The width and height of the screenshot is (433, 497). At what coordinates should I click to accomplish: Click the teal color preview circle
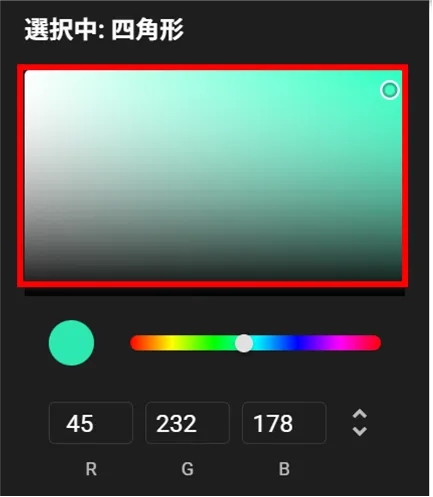tap(71, 343)
